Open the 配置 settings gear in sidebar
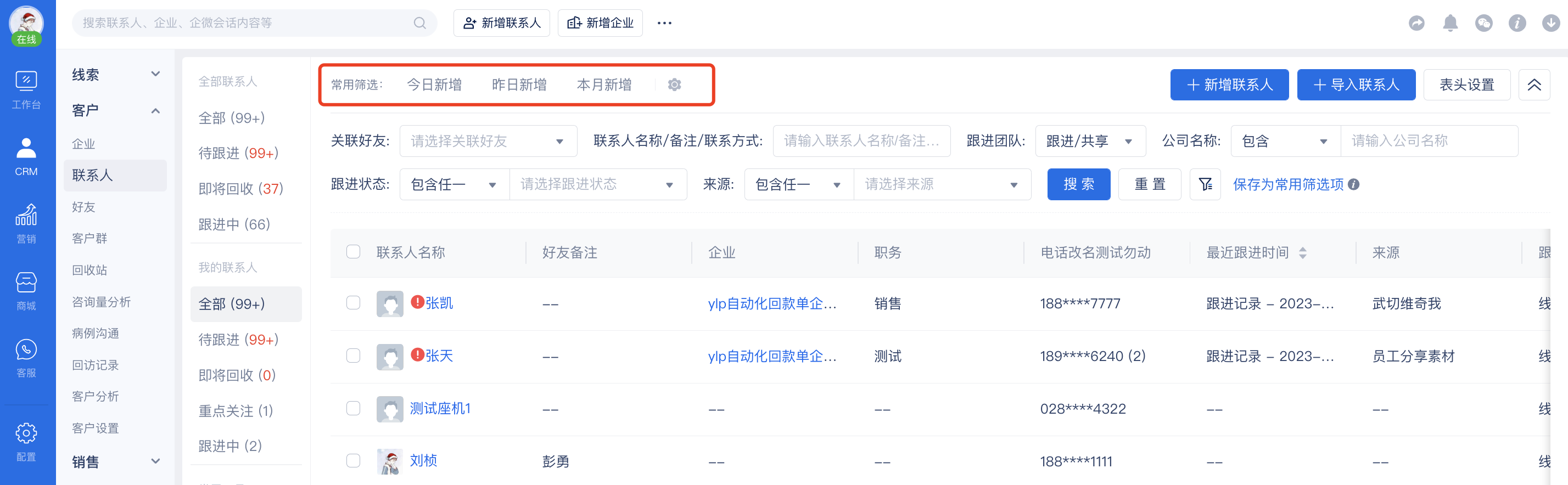1568x485 pixels. [x=26, y=442]
